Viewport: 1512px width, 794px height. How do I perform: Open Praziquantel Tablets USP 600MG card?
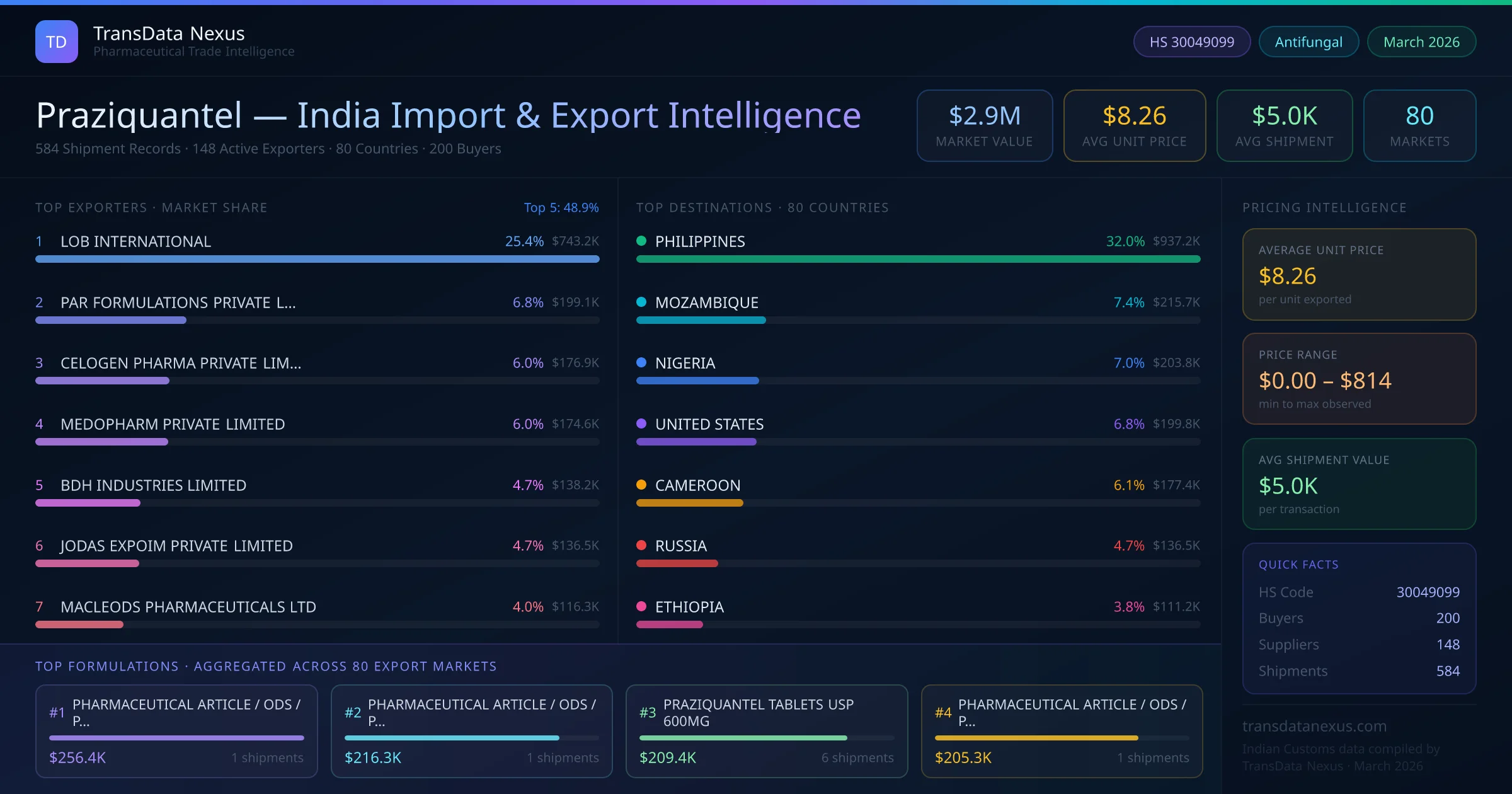coord(766,731)
